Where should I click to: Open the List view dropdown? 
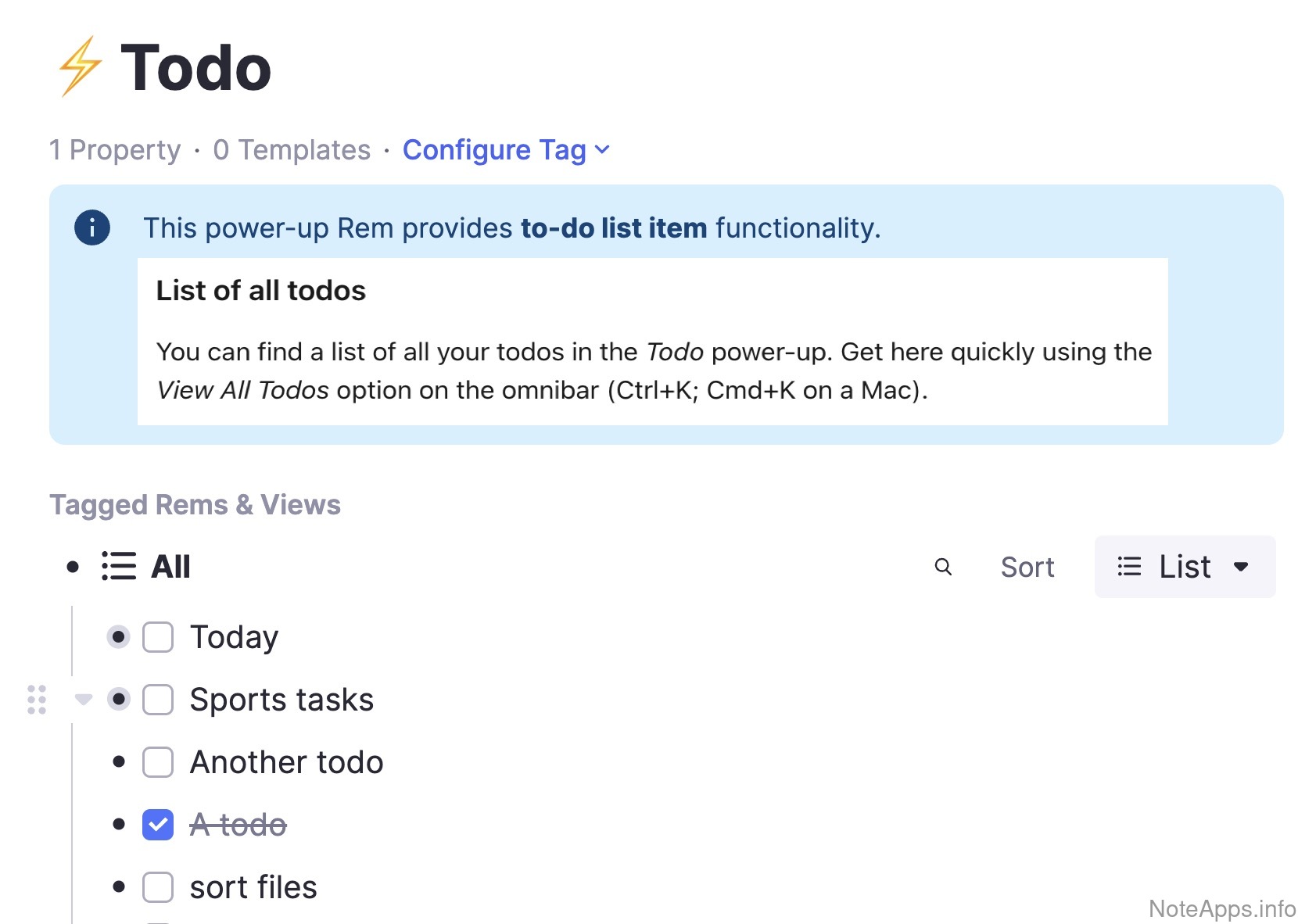pos(1184,567)
